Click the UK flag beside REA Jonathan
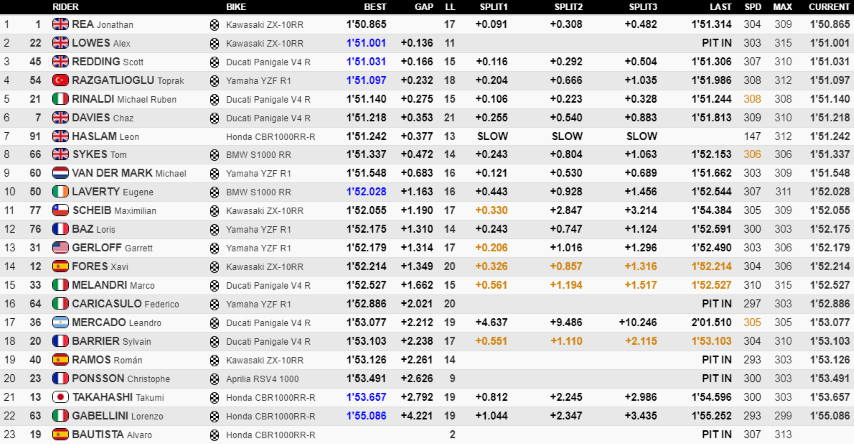Screen dimensions: 854x444 60,24
